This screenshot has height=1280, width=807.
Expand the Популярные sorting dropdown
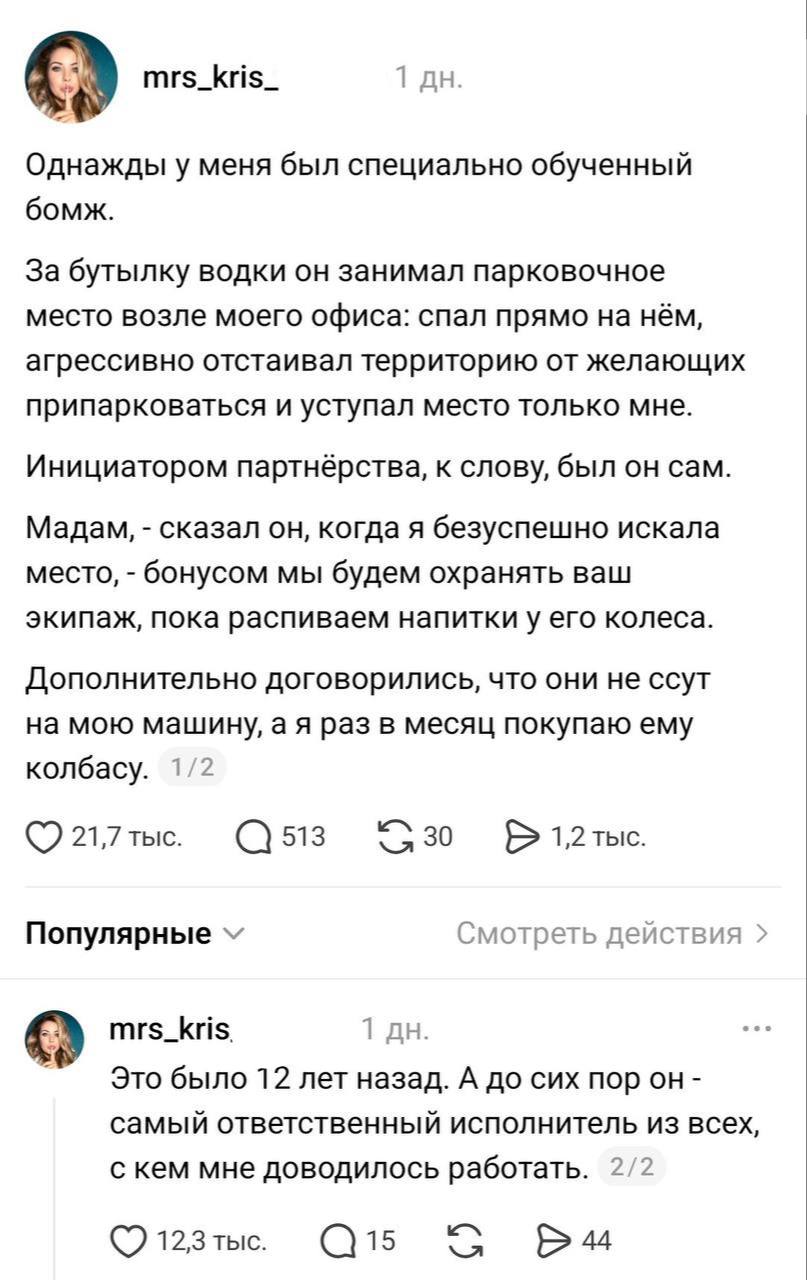(x=134, y=934)
